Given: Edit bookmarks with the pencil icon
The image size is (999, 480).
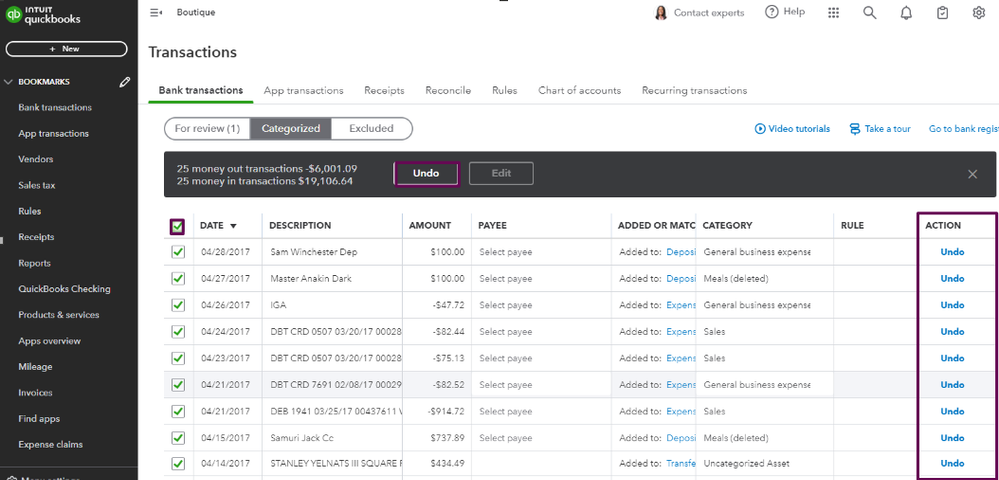Looking at the screenshot, I should (x=125, y=82).
